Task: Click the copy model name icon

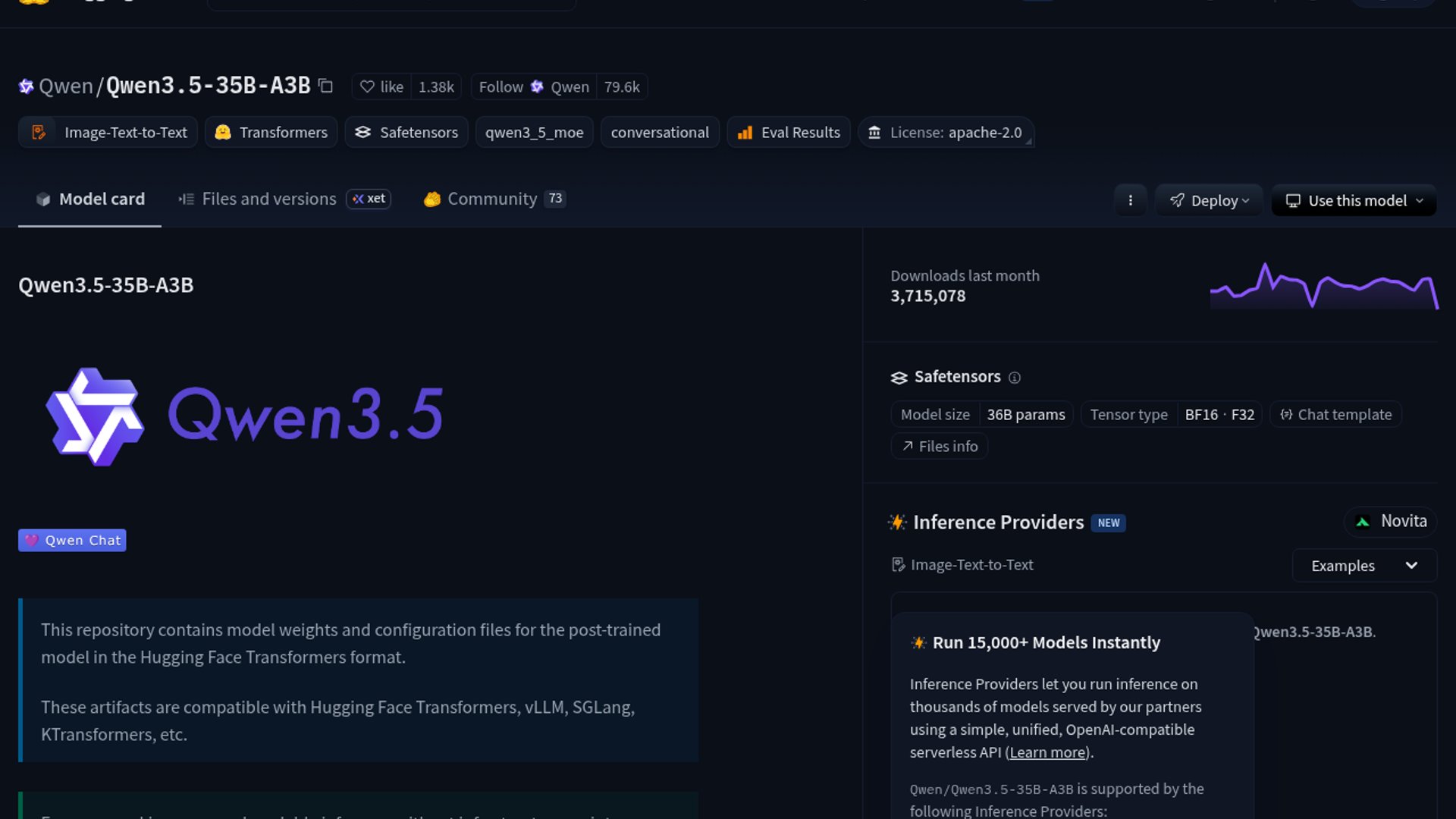Action: coord(324,86)
